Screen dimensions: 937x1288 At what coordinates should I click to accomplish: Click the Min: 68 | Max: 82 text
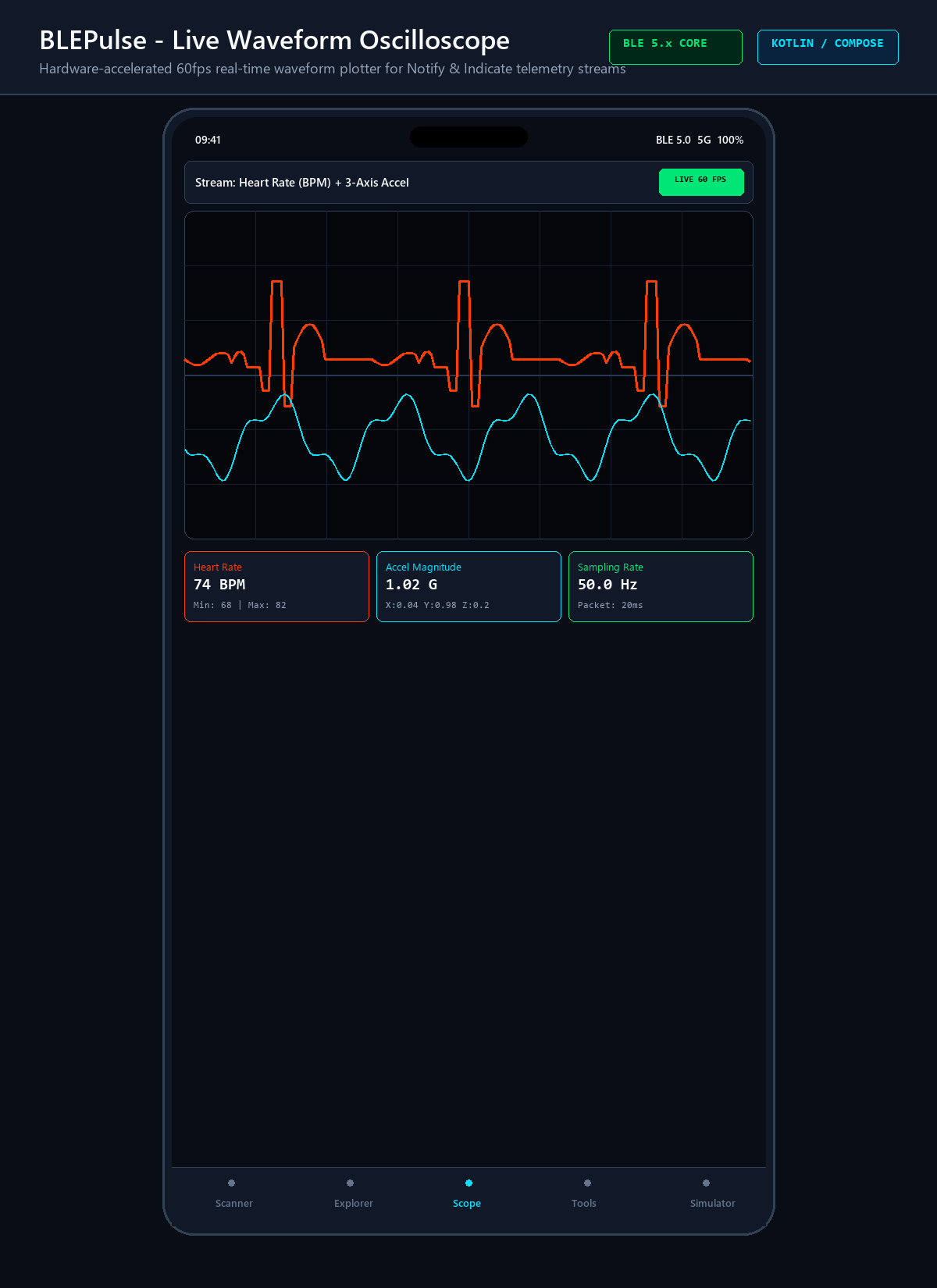pyautogui.click(x=240, y=605)
